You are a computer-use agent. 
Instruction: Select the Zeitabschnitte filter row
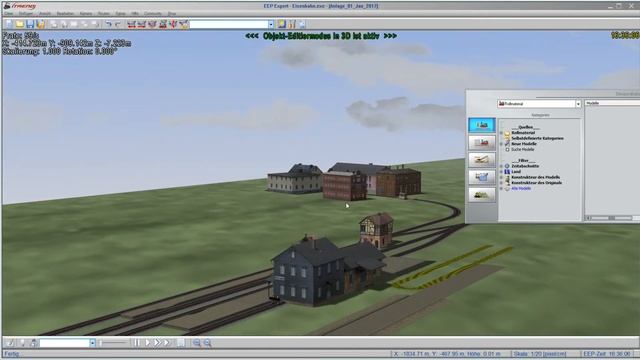[x=525, y=166]
